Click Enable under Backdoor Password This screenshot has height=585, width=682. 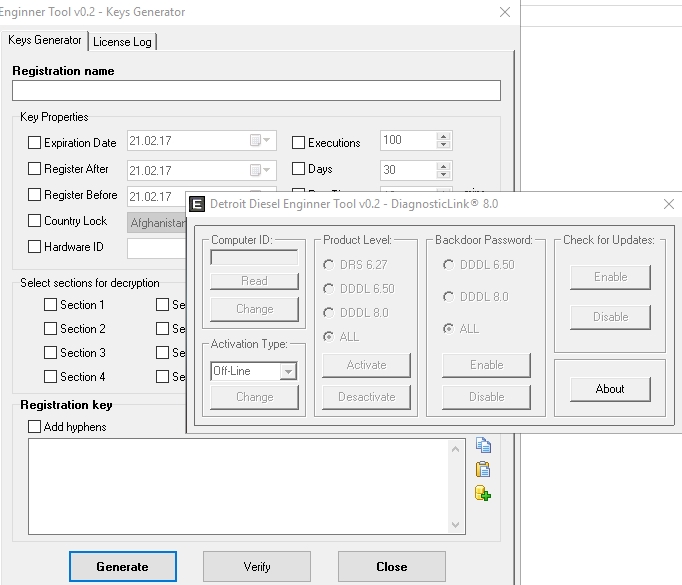pyautogui.click(x=486, y=364)
